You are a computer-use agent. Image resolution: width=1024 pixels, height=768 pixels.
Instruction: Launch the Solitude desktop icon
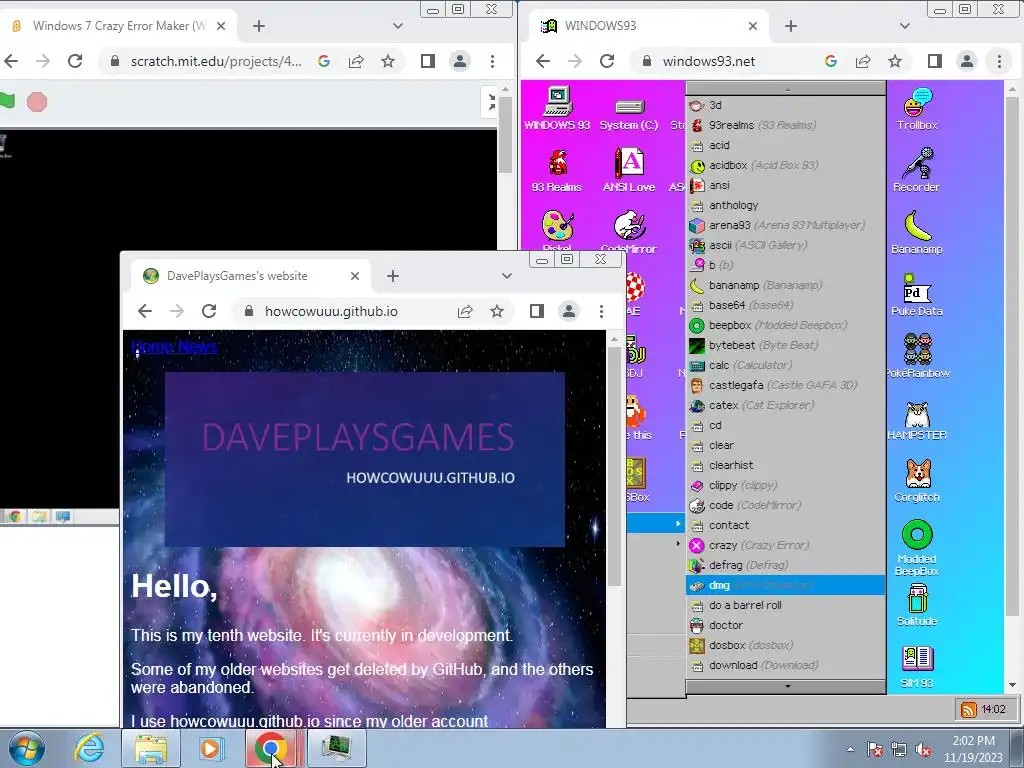click(x=917, y=605)
